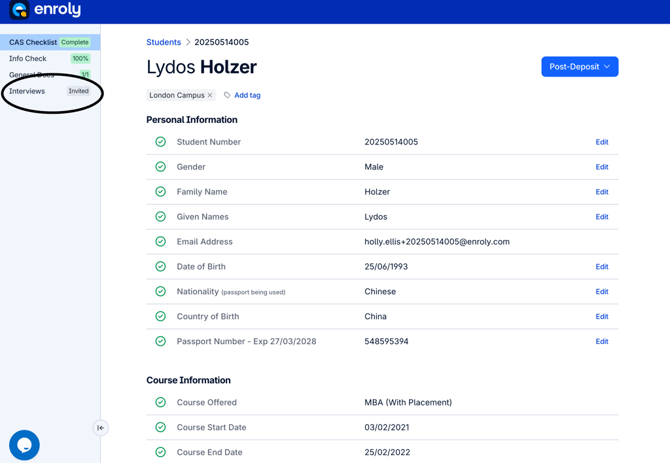This screenshot has width=670, height=463.
Task: Go to Students breadcrumb link
Action: coord(164,42)
